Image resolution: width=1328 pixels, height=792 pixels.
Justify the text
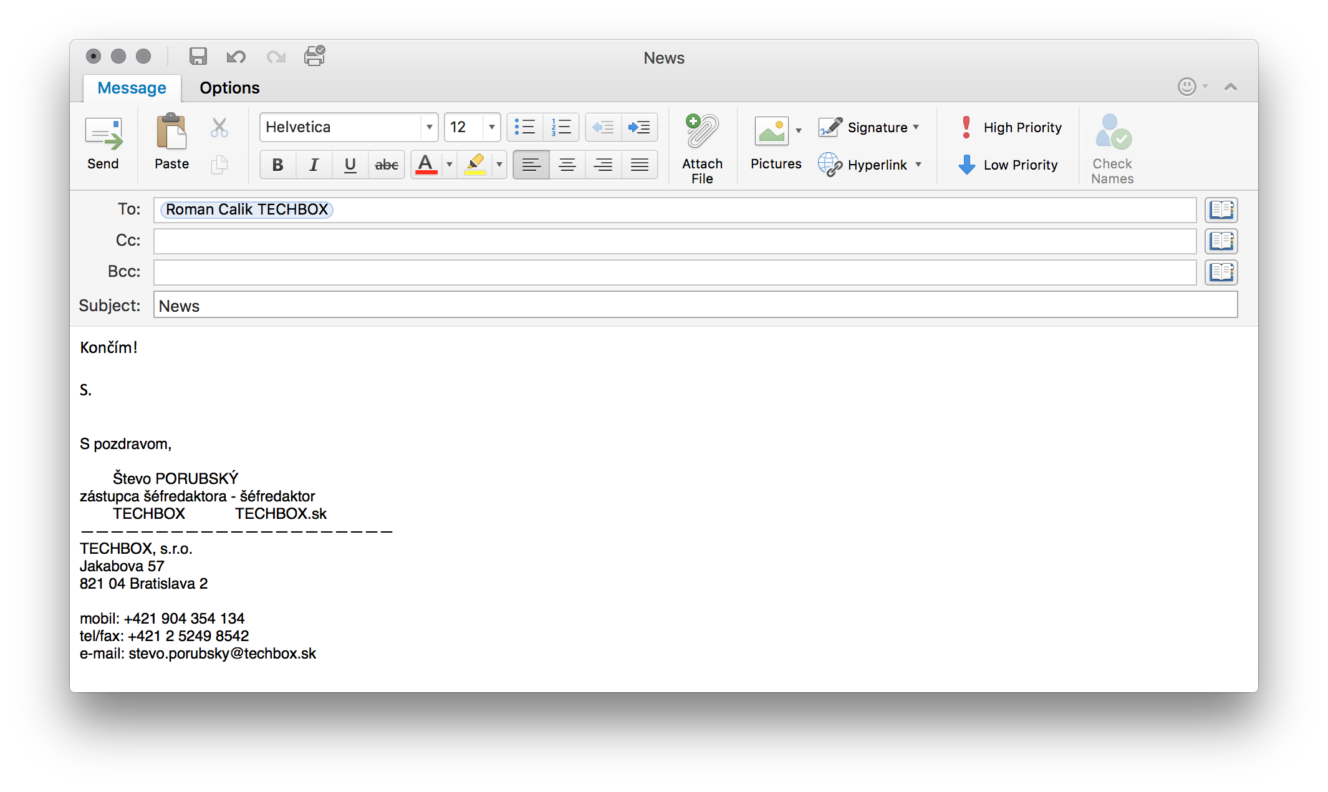[639, 165]
